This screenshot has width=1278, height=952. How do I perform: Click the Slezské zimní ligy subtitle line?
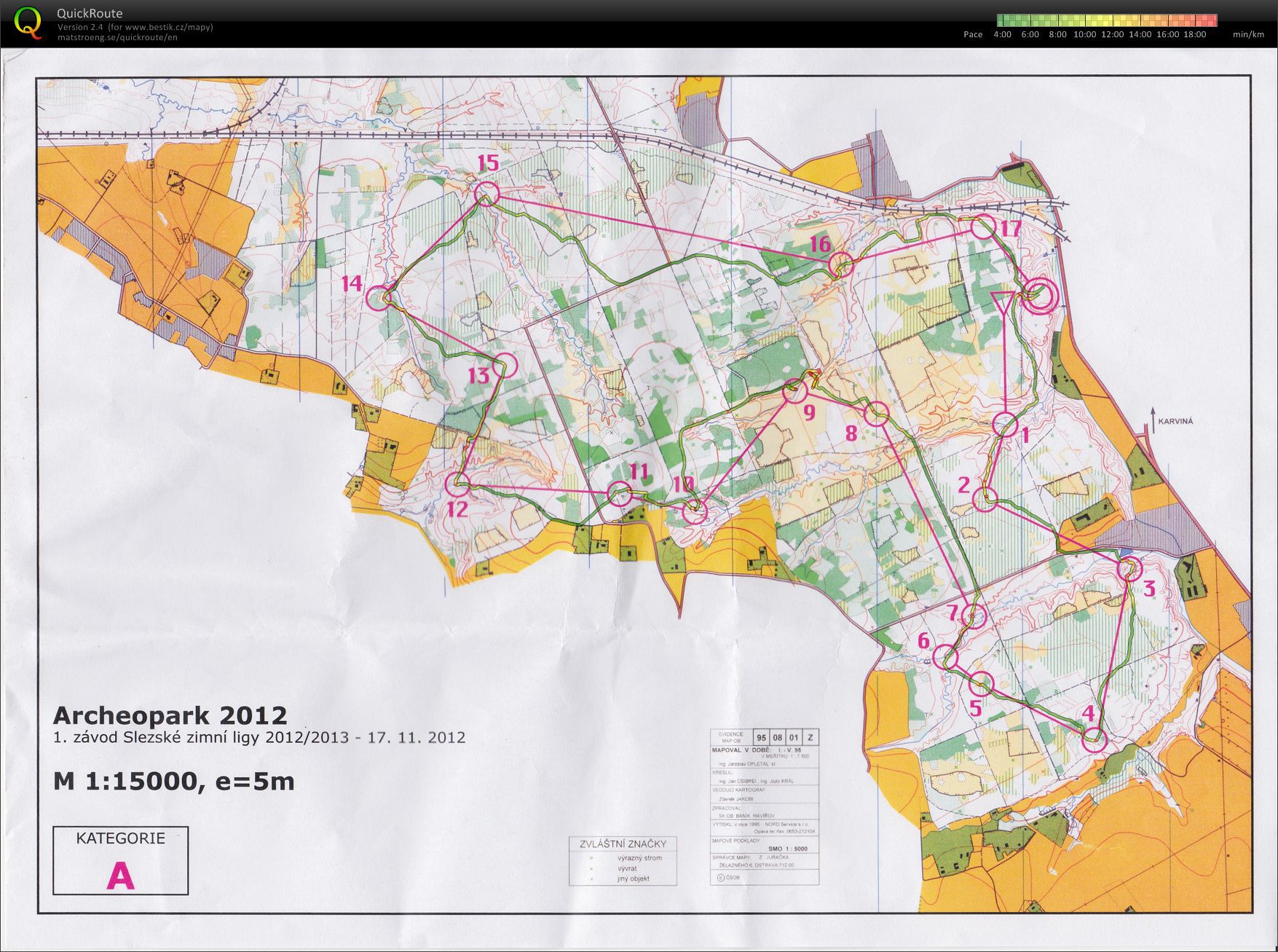coord(259,737)
